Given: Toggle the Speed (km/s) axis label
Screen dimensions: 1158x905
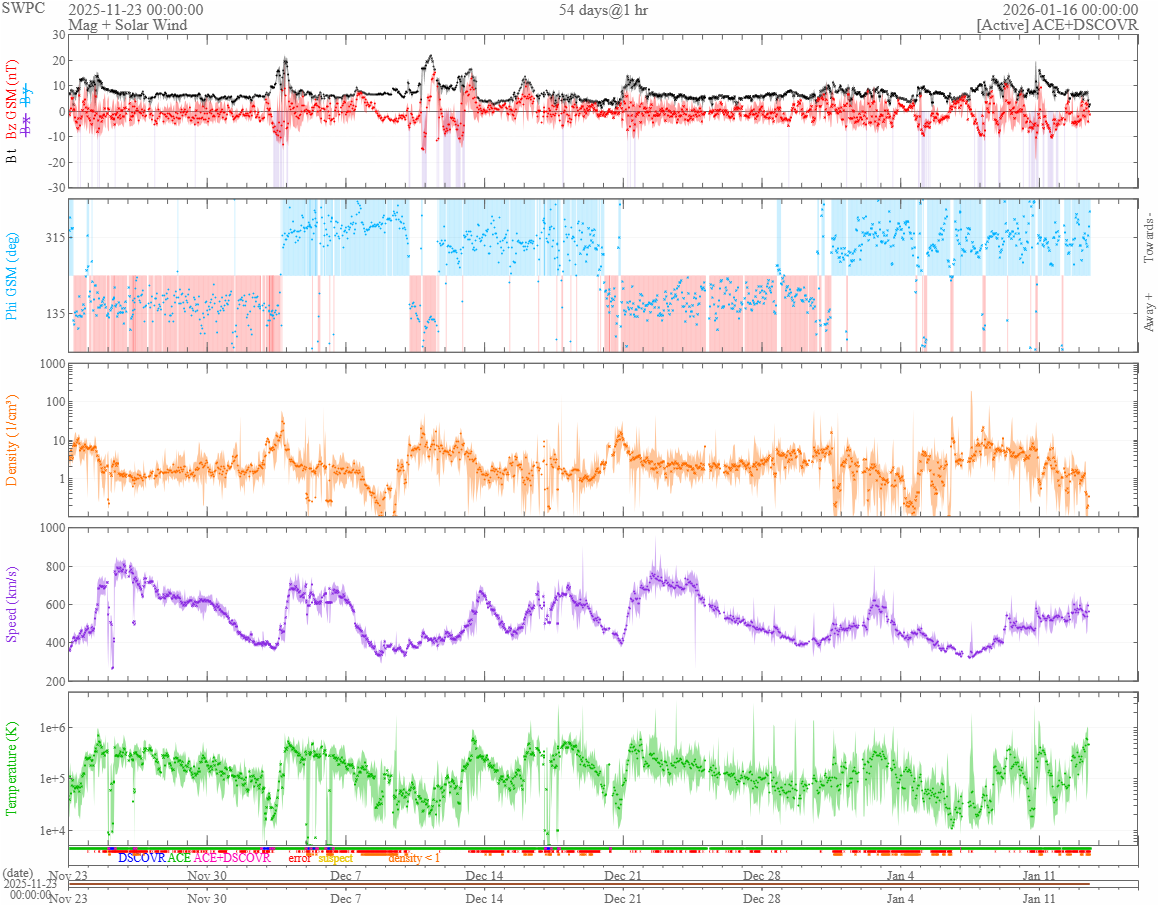Looking at the screenshot, I should (x=11, y=604).
